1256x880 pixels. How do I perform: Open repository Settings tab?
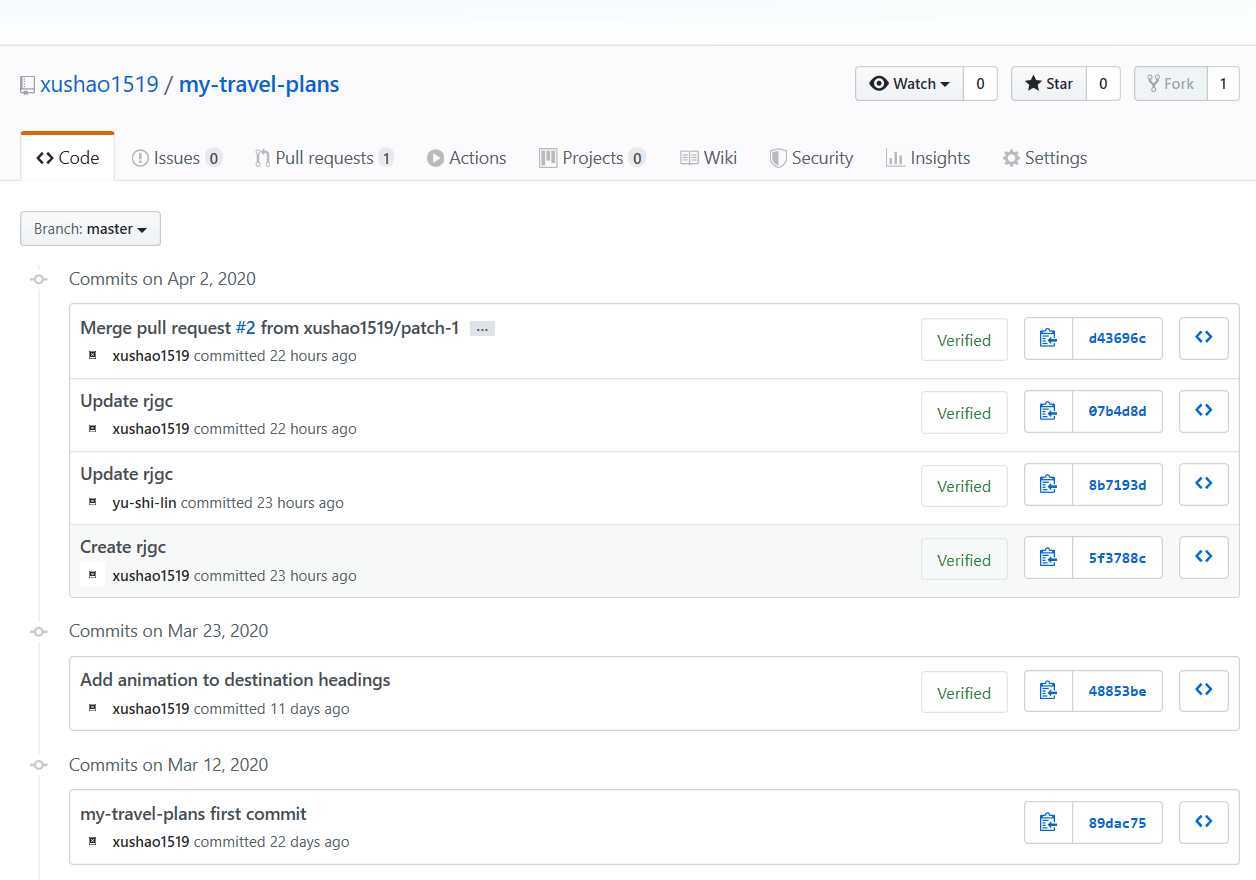pyautogui.click(x=1045, y=157)
